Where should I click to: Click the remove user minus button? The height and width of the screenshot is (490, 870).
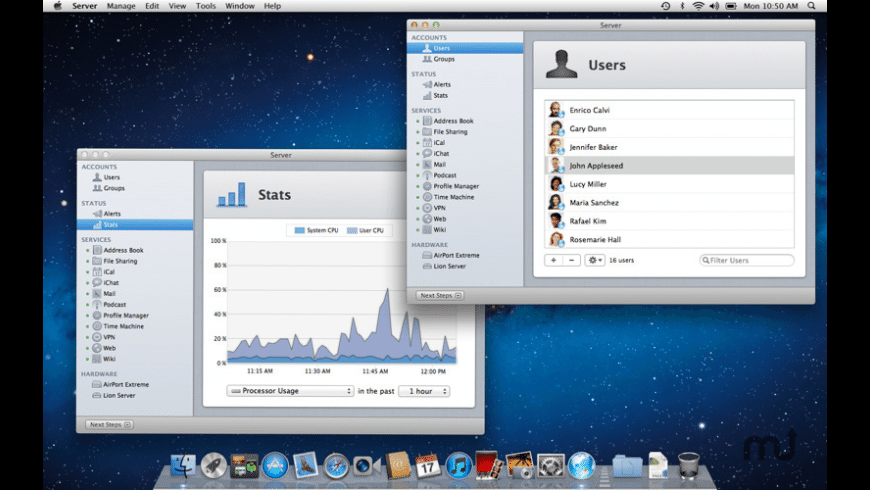click(x=571, y=260)
